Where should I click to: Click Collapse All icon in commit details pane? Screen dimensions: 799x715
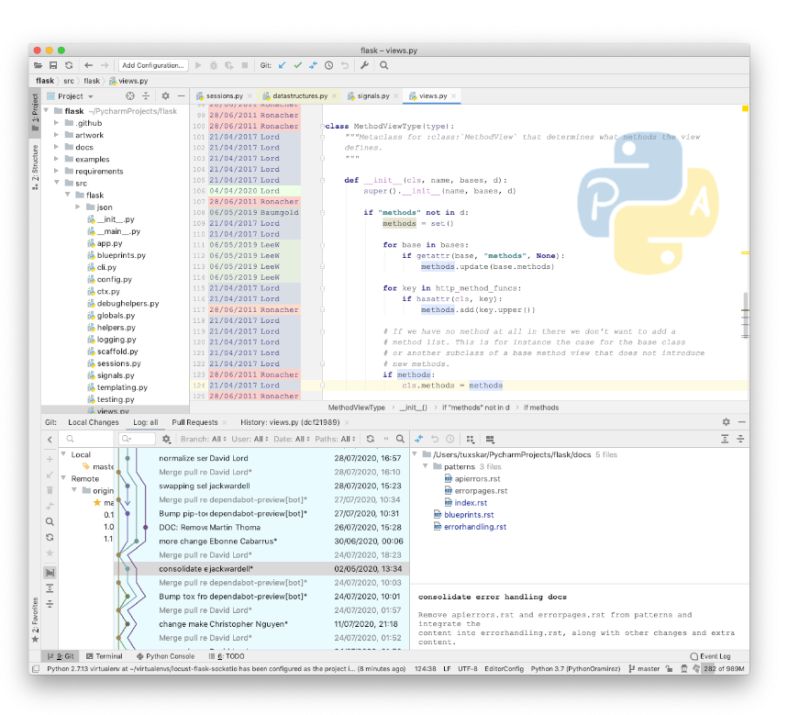[x=740, y=439]
